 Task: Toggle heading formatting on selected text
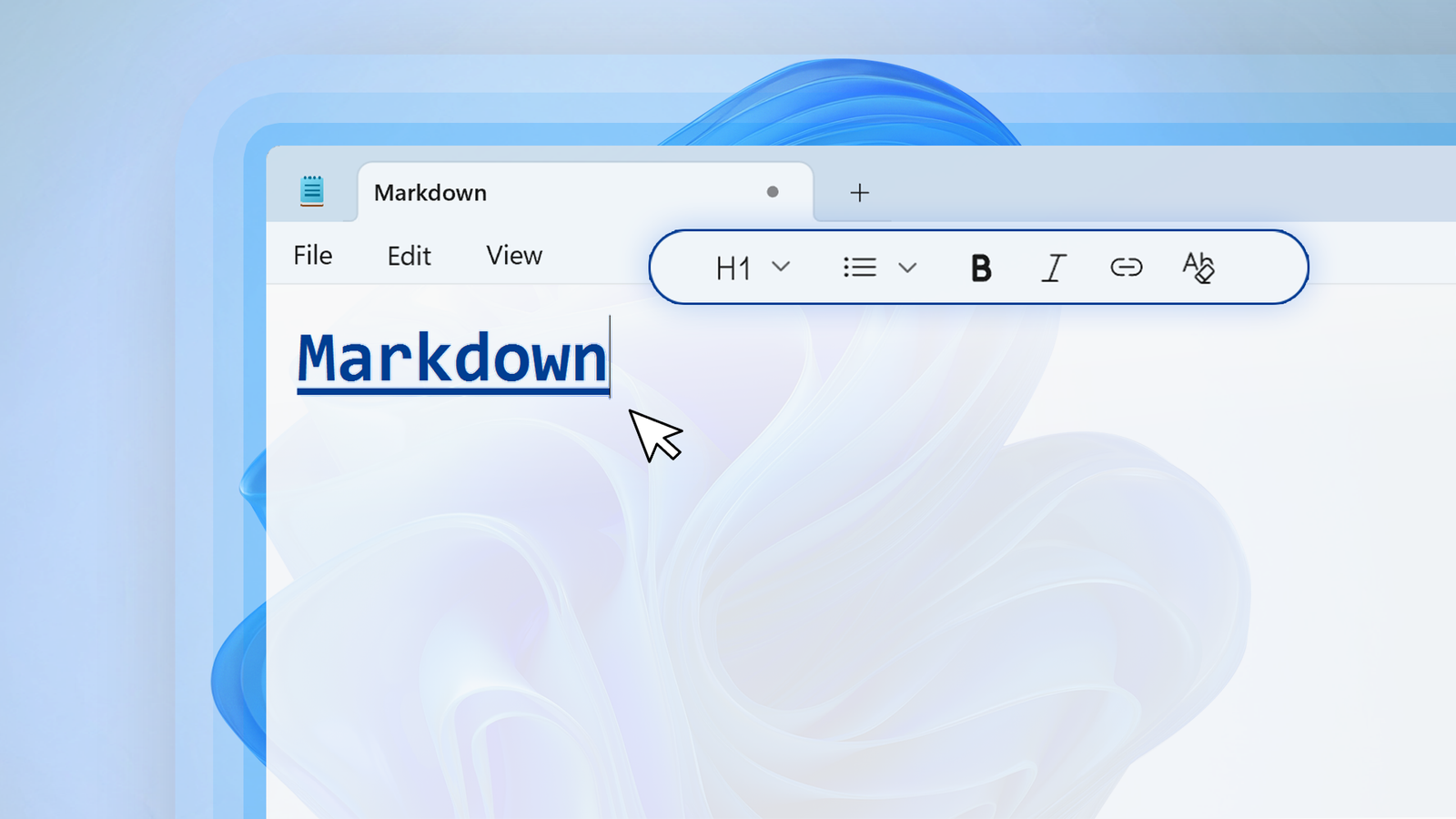pyautogui.click(x=733, y=267)
